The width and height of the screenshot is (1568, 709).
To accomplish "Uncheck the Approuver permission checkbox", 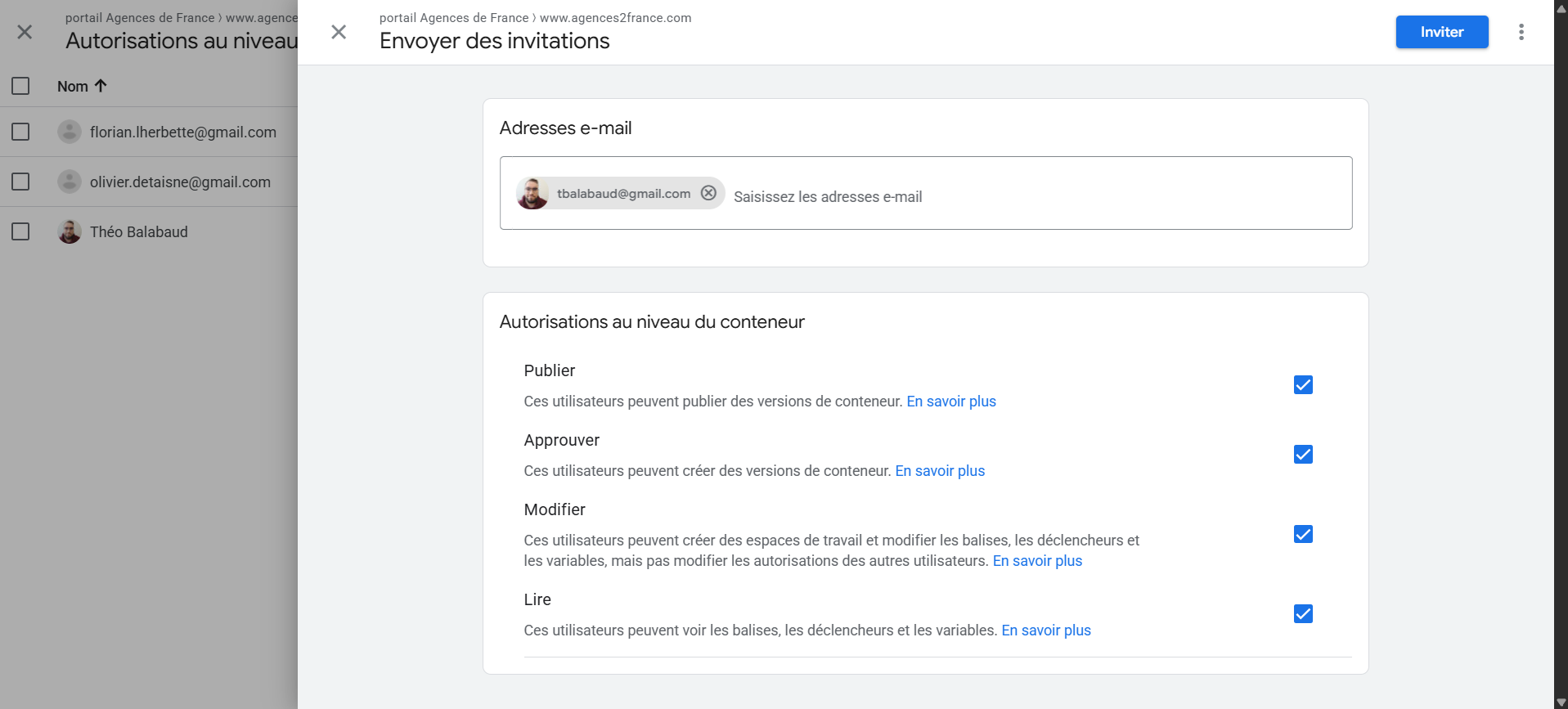I will click(x=1303, y=455).
